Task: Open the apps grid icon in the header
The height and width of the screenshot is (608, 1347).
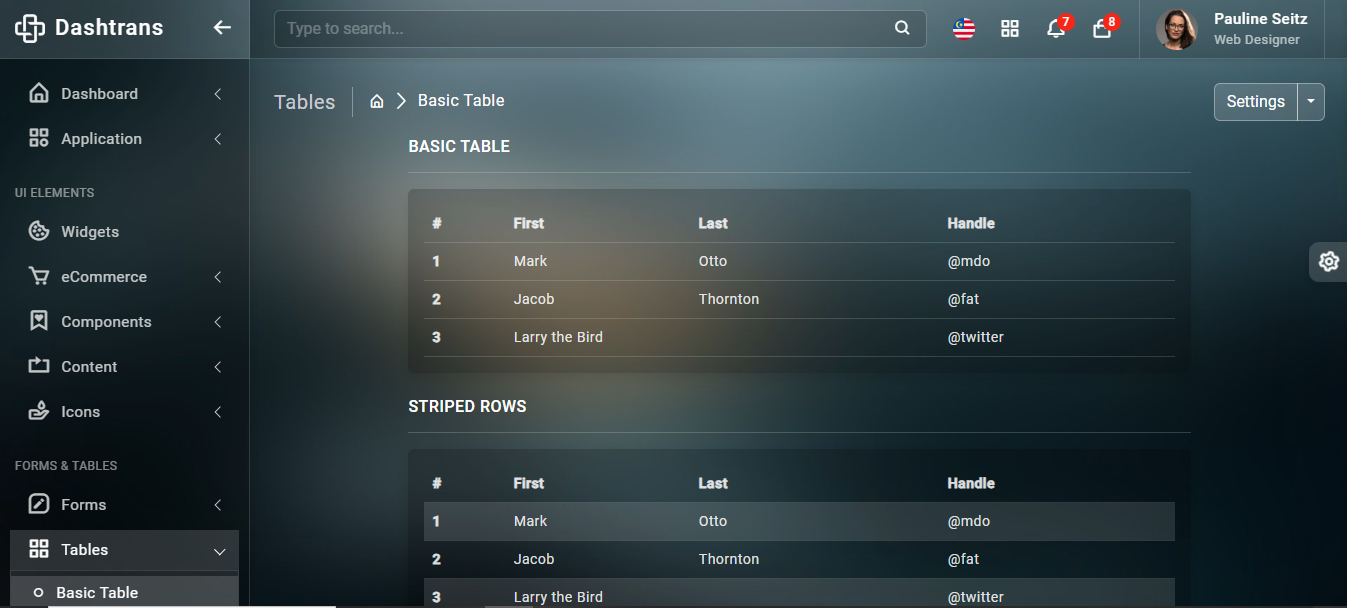Action: [x=1010, y=28]
